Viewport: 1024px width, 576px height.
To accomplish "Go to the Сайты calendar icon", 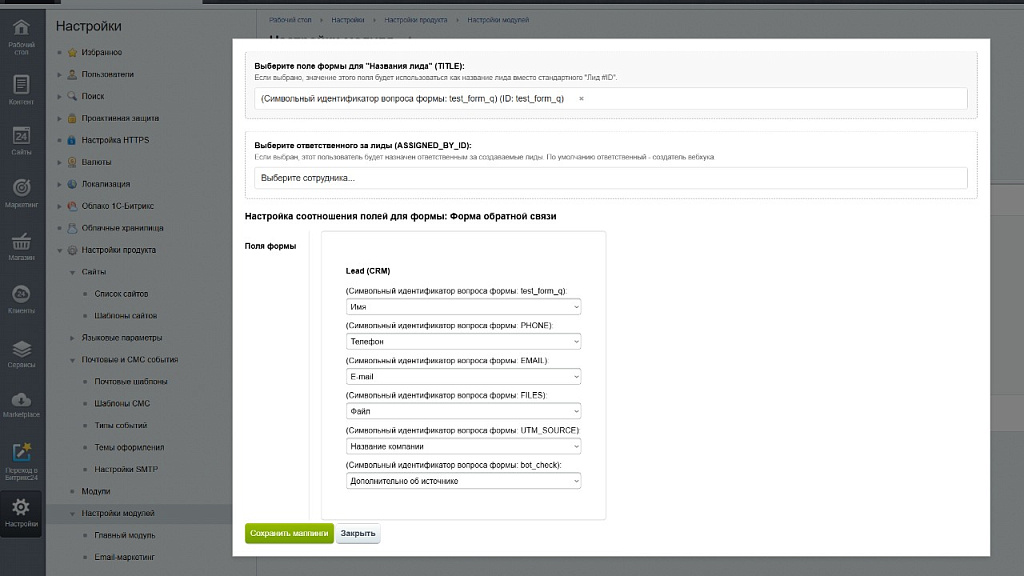I will pyautogui.click(x=21, y=136).
